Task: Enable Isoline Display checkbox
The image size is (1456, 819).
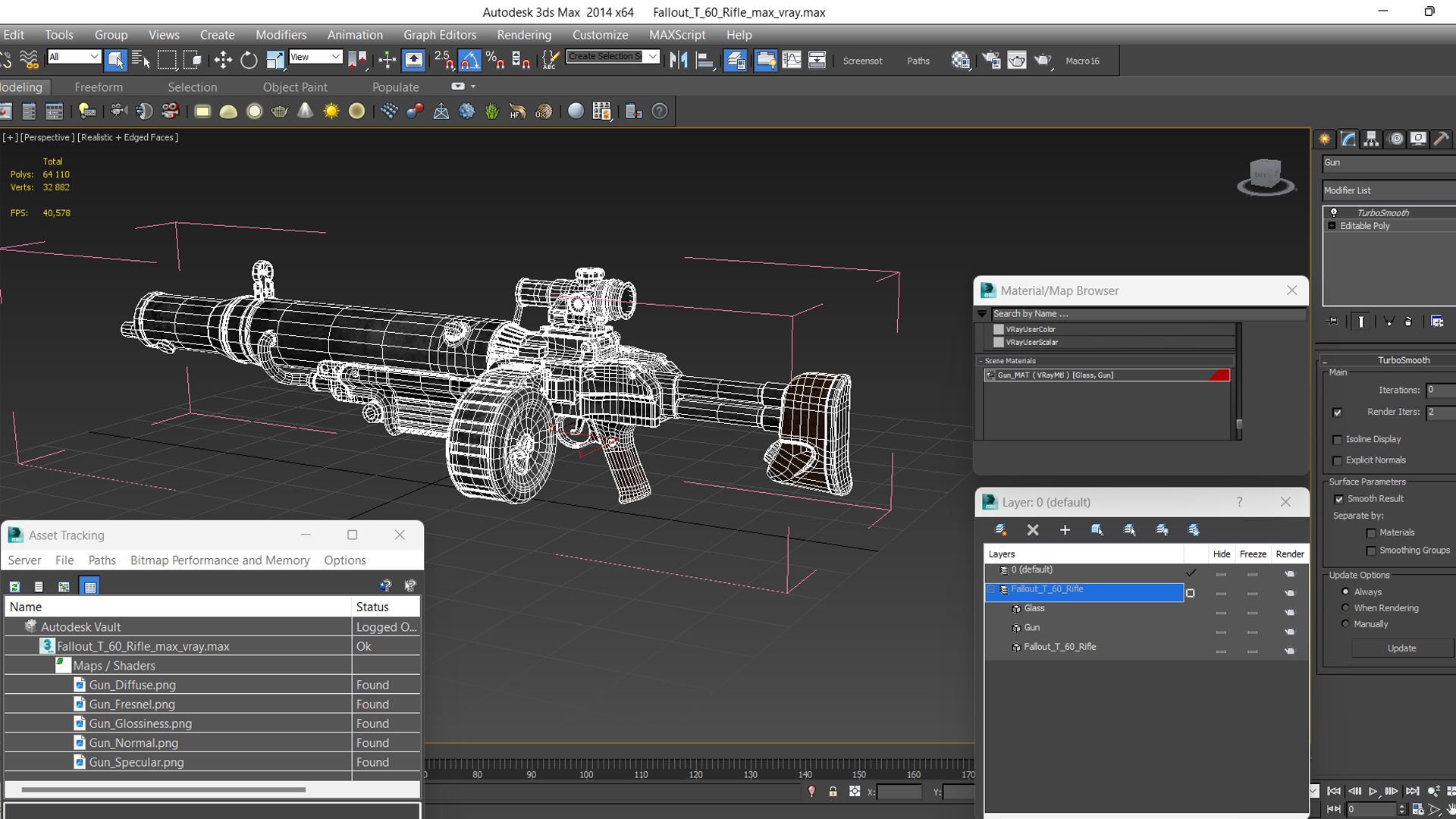Action: [1338, 440]
